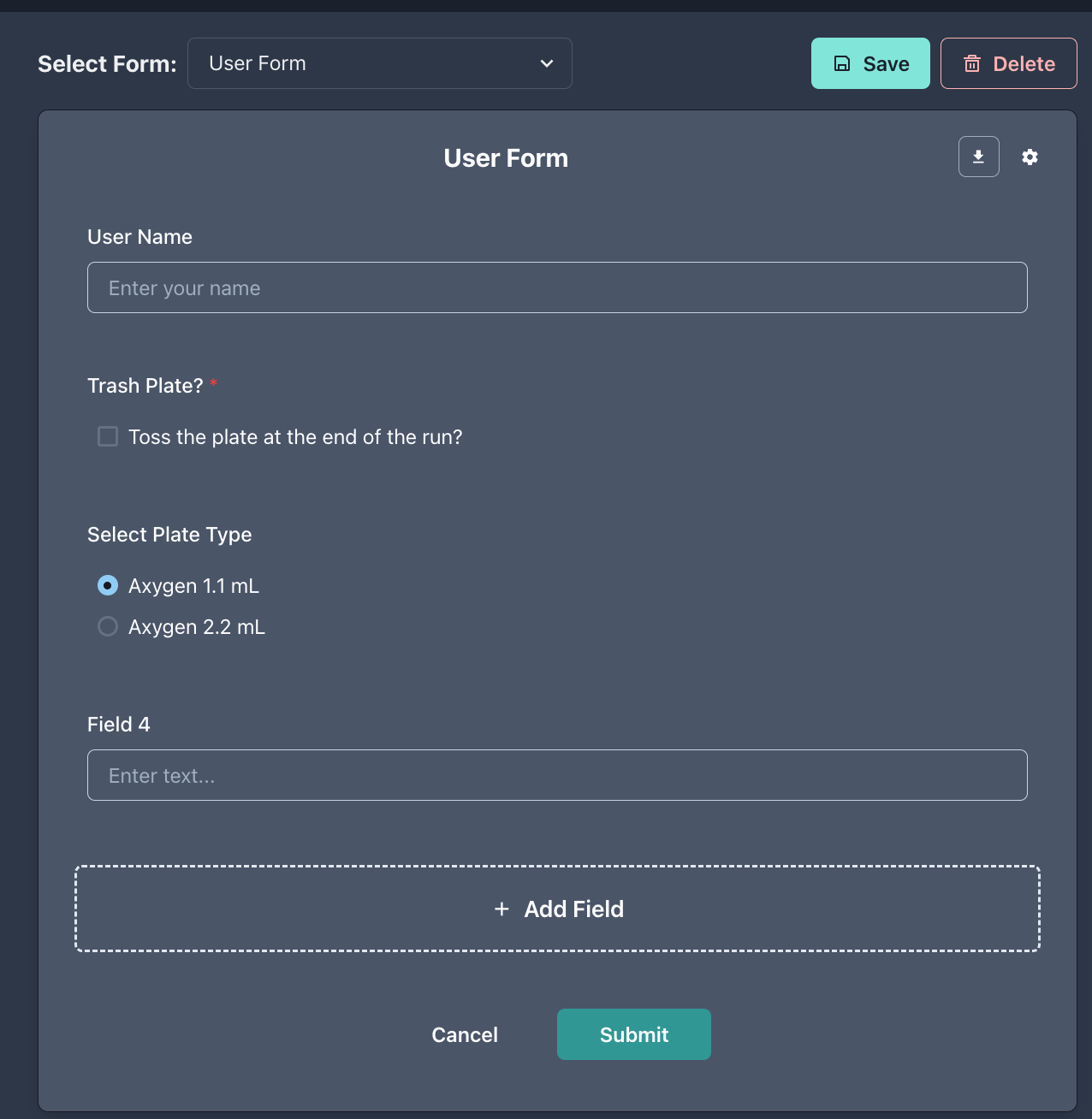The width and height of the screenshot is (1092, 1119).
Task: Click the download icon button
Action: tap(978, 157)
